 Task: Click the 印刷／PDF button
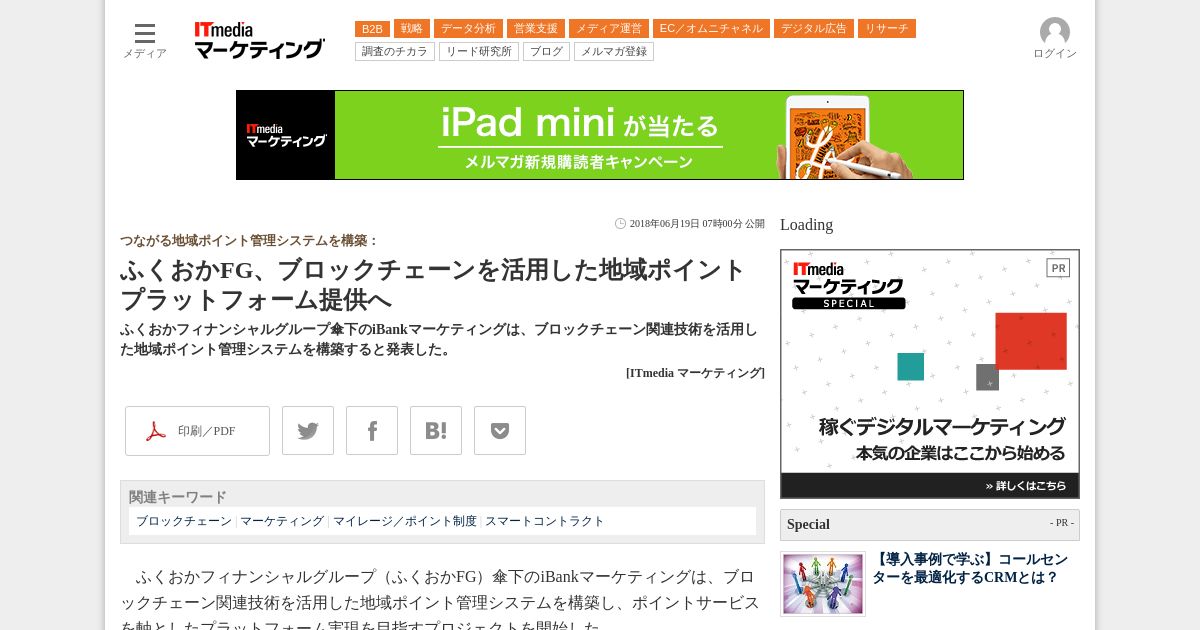tap(197, 431)
